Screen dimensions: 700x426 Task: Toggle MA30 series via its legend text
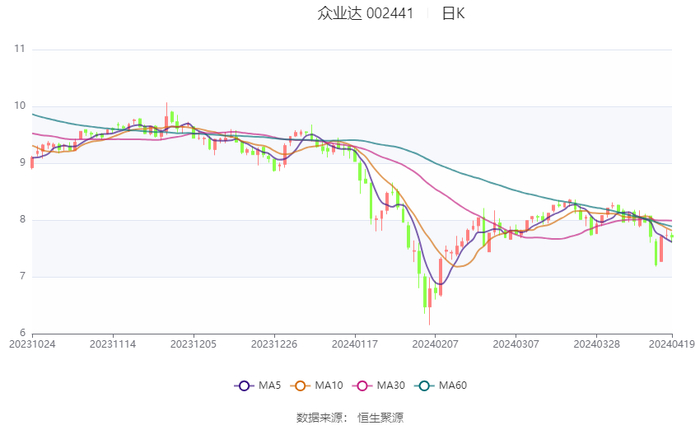pyautogui.click(x=391, y=385)
